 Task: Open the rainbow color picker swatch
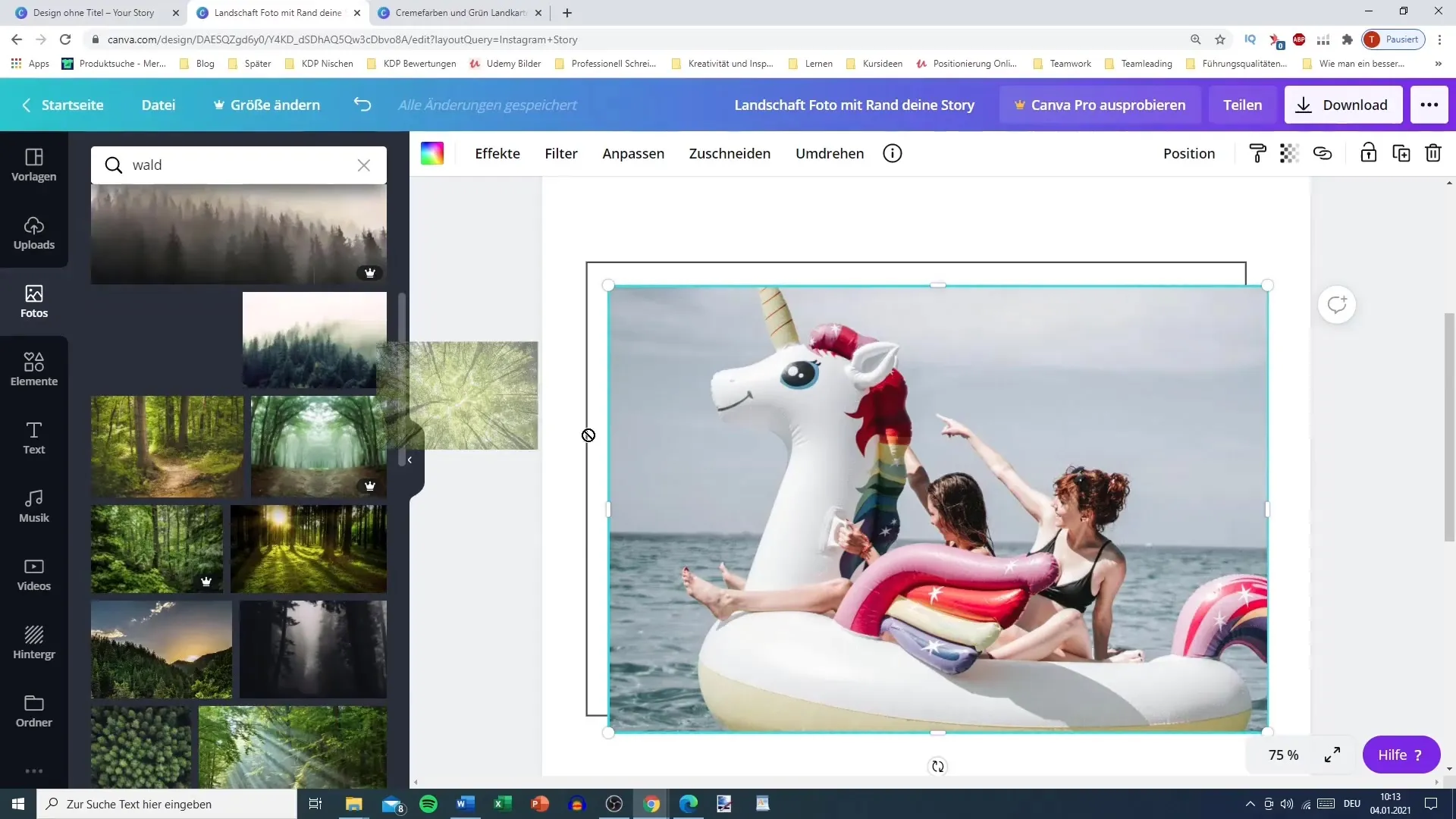[x=432, y=153]
